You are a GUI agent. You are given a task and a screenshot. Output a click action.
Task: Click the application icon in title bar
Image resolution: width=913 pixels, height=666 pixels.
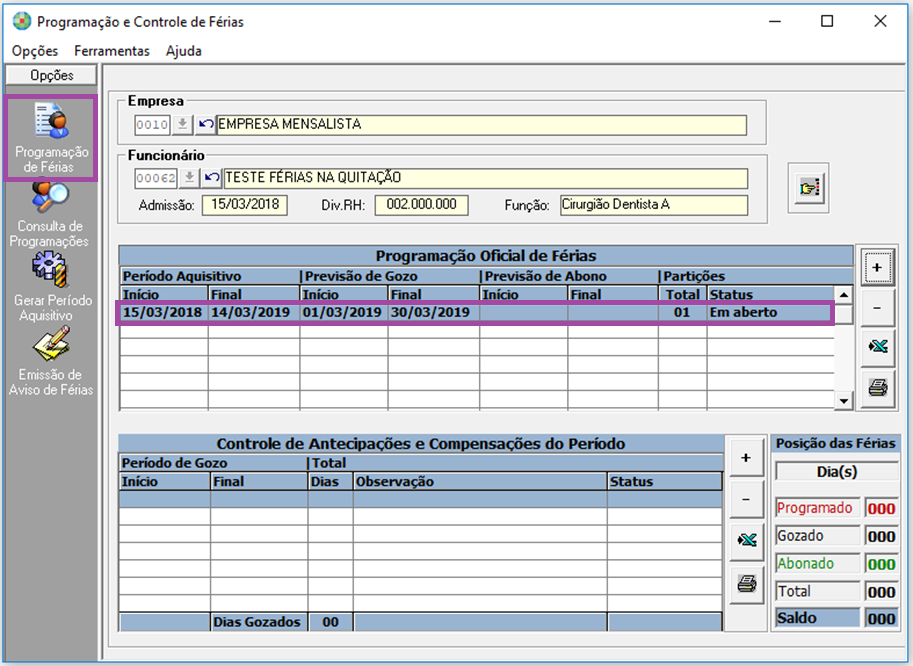pyautogui.click(x=22, y=22)
